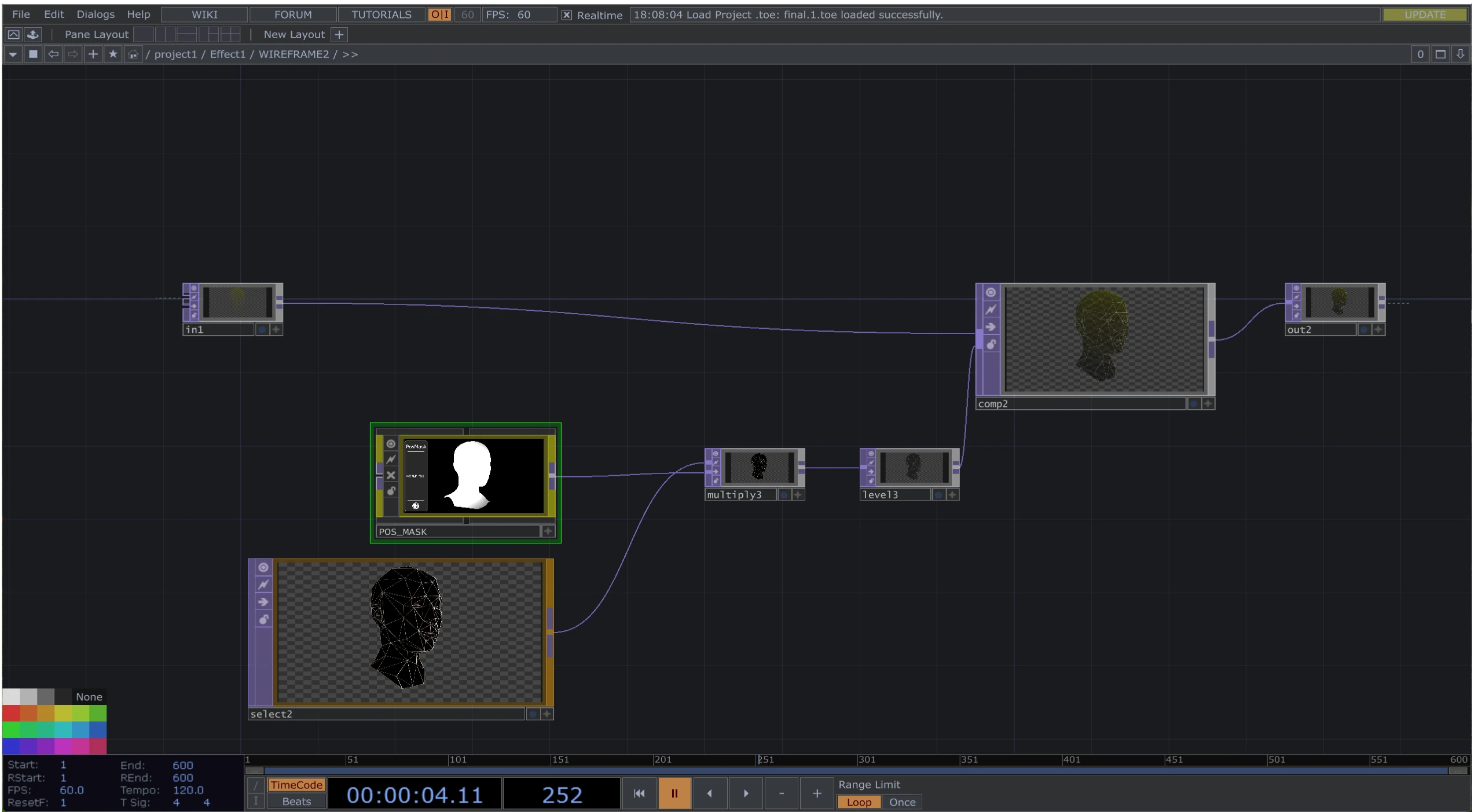Open pane type dropdown arrow
The image size is (1478, 812).
point(13,54)
